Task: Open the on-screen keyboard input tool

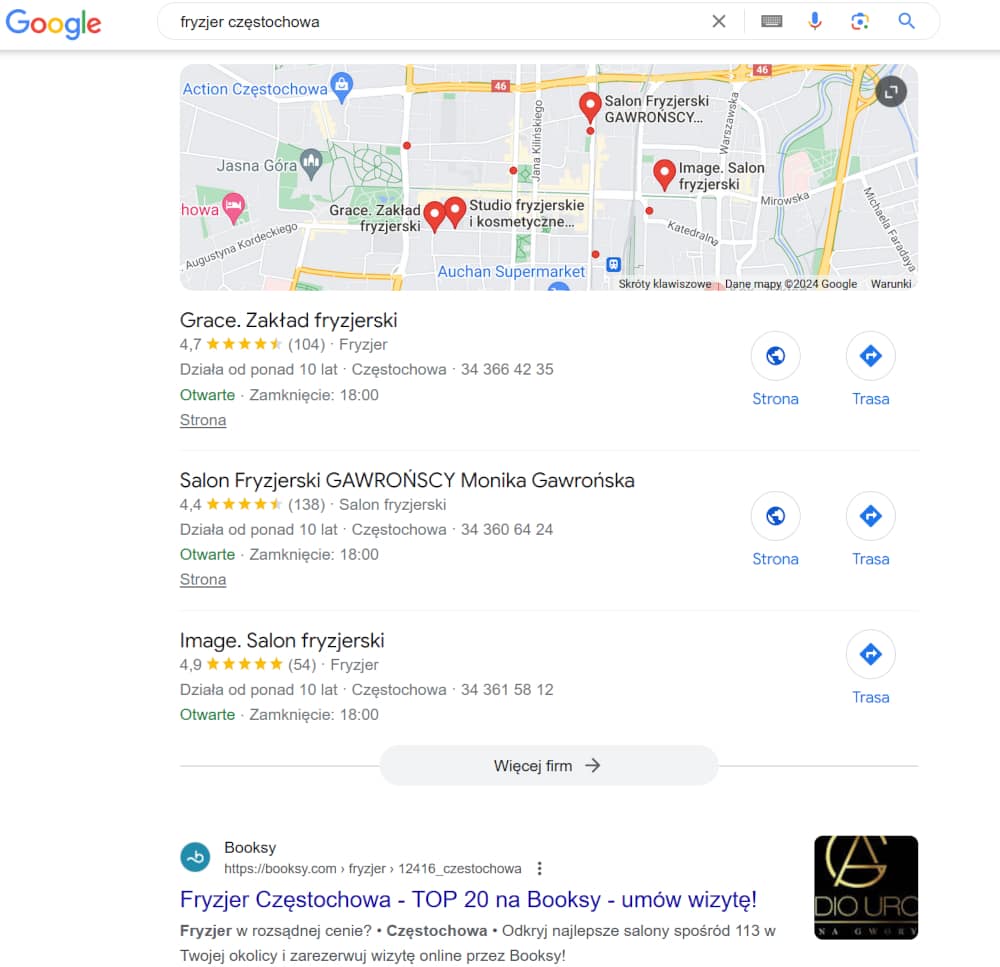Action: pos(772,22)
